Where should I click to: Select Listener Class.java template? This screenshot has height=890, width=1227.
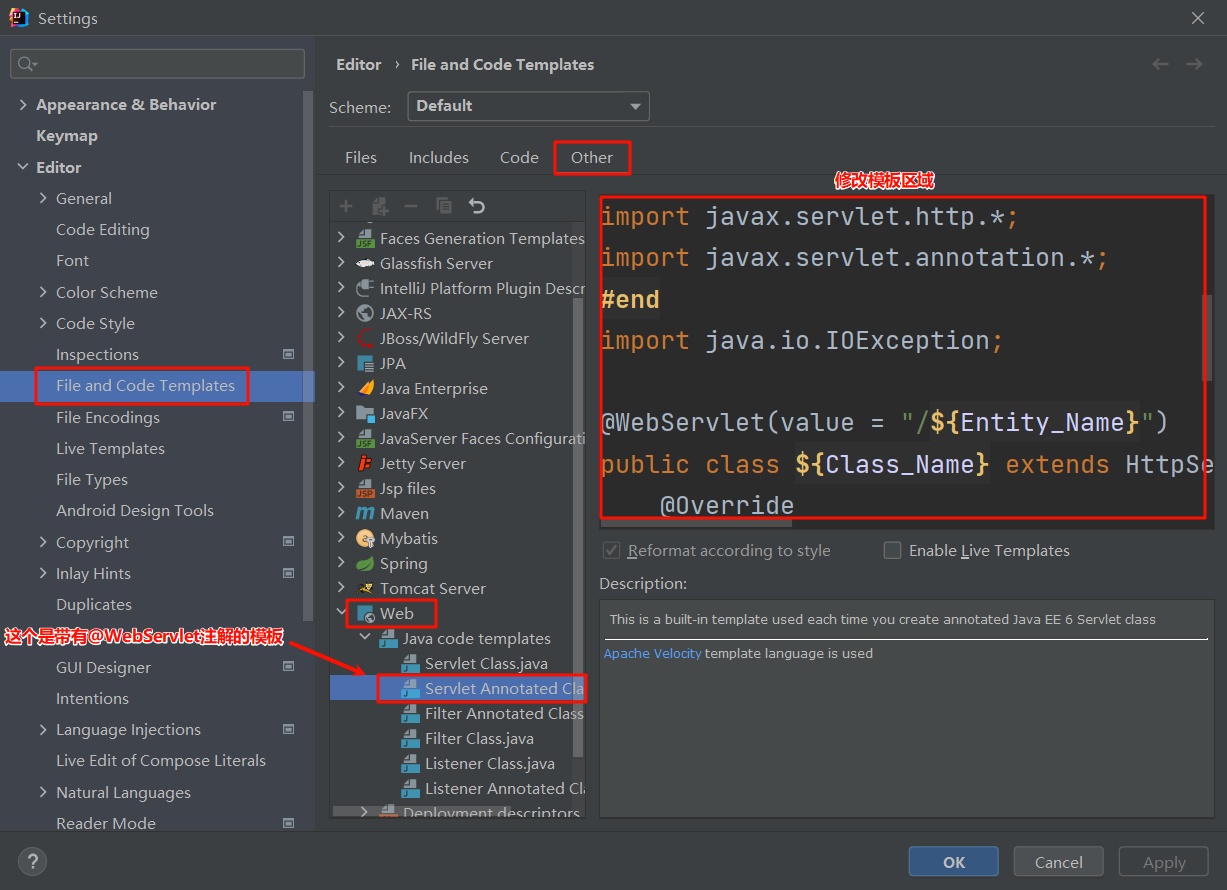tap(490, 763)
